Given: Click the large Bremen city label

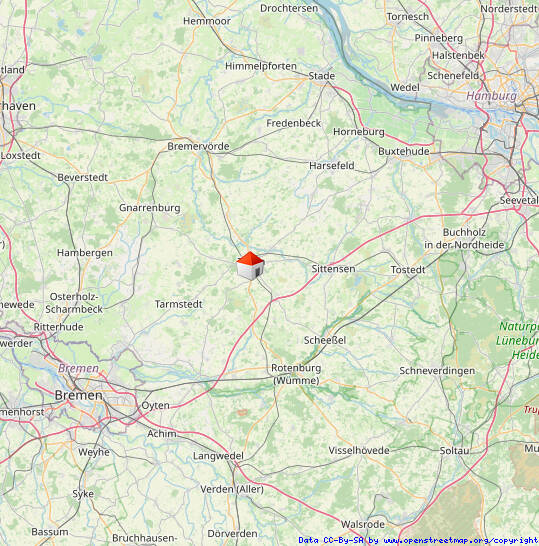Looking at the screenshot, I should [x=79, y=395].
